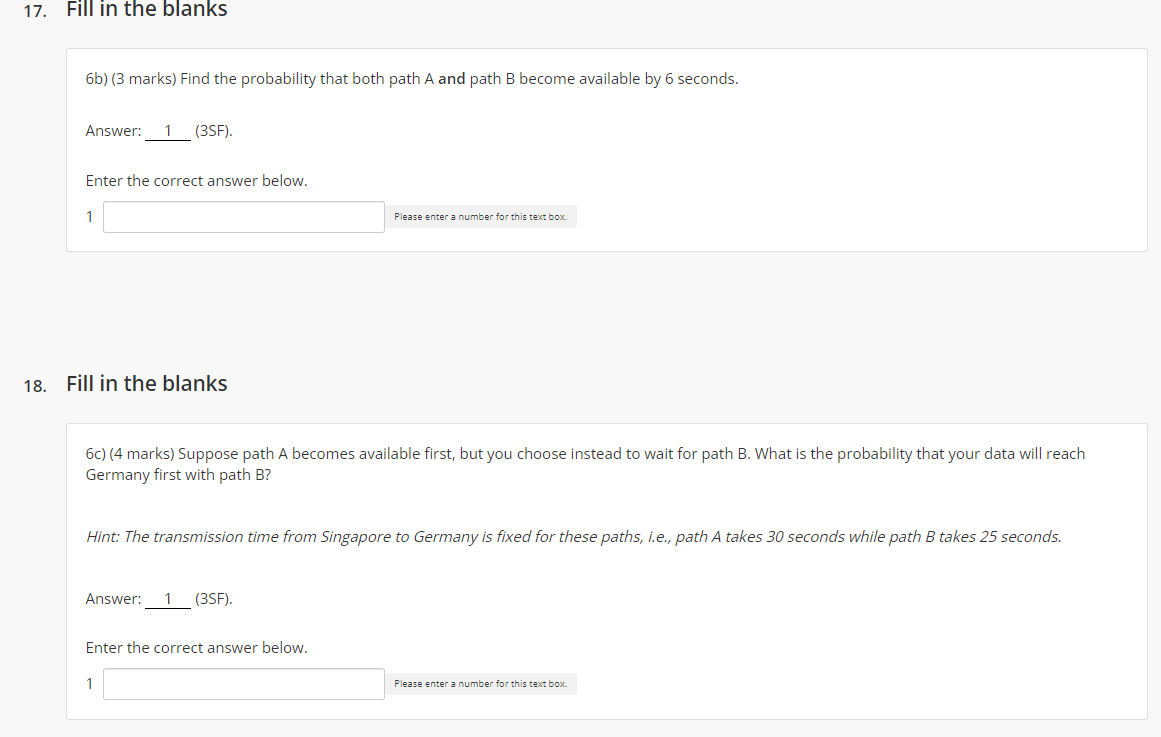The width and height of the screenshot is (1161, 737).
Task: Select the 'Fill in the blanks' heading of question 18
Action: coord(146,383)
